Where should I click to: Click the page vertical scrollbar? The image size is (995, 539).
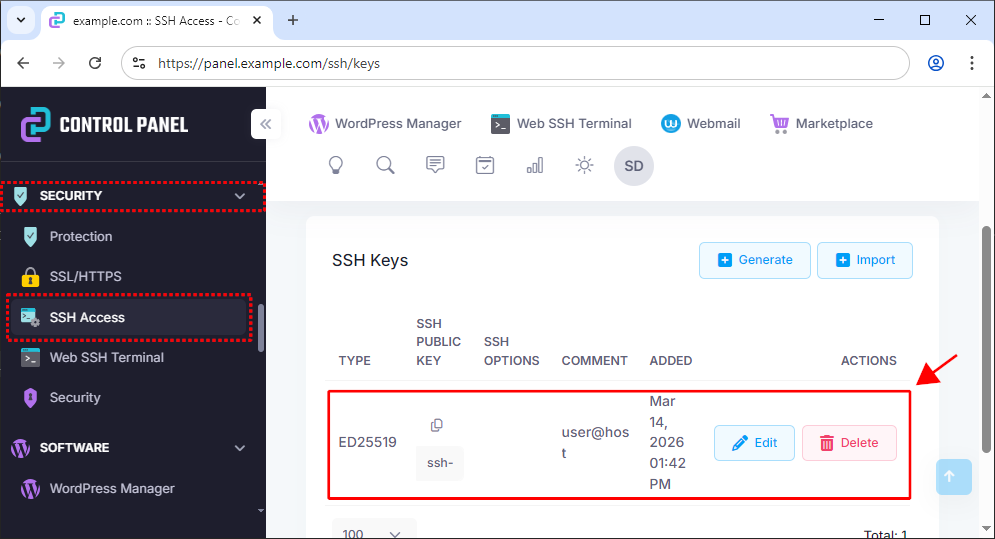(986, 340)
